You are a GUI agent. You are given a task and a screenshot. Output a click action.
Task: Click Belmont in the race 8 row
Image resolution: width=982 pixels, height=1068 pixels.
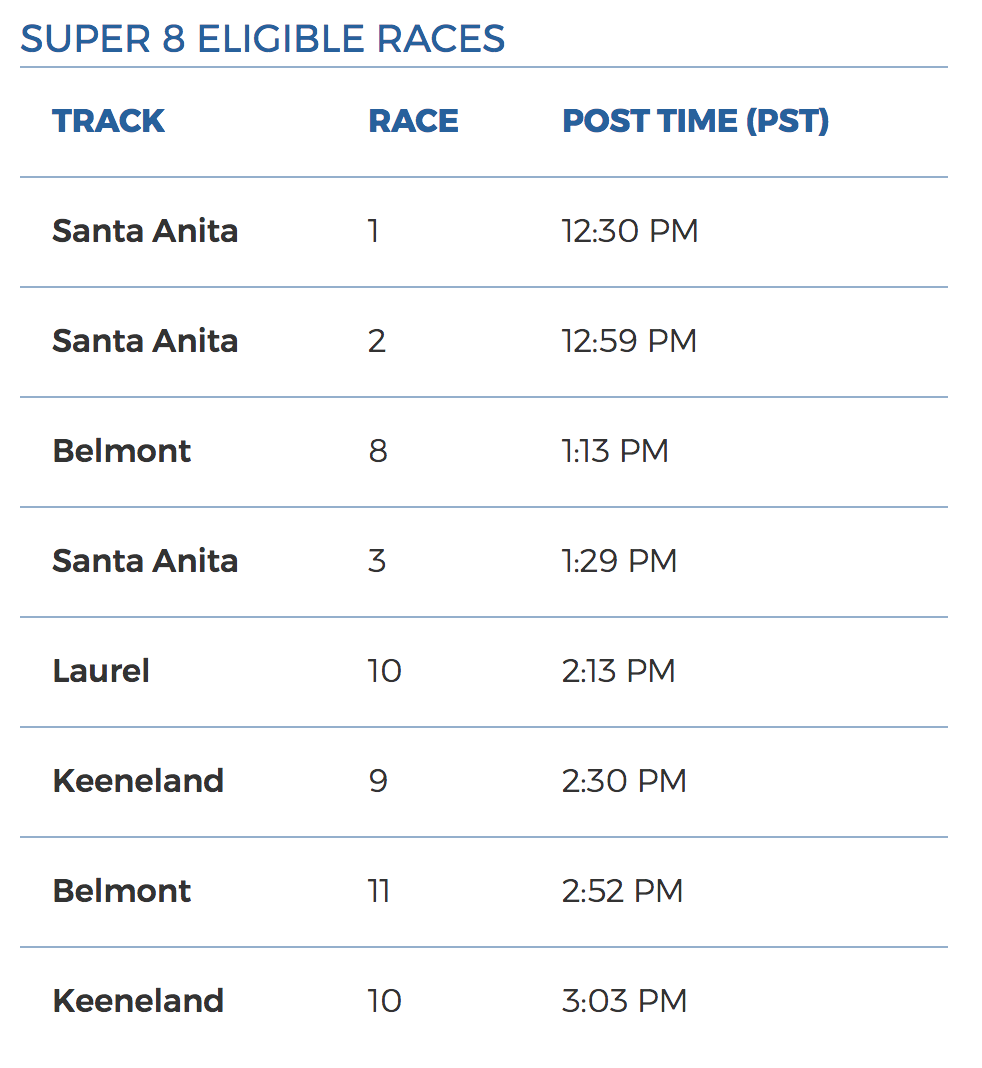pyautogui.click(x=121, y=451)
